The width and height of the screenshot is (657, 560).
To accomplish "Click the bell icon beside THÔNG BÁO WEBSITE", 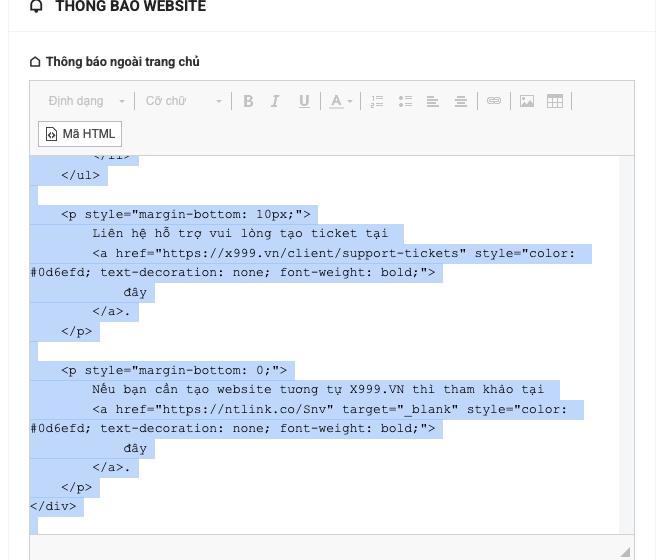I will click(x=37, y=6).
